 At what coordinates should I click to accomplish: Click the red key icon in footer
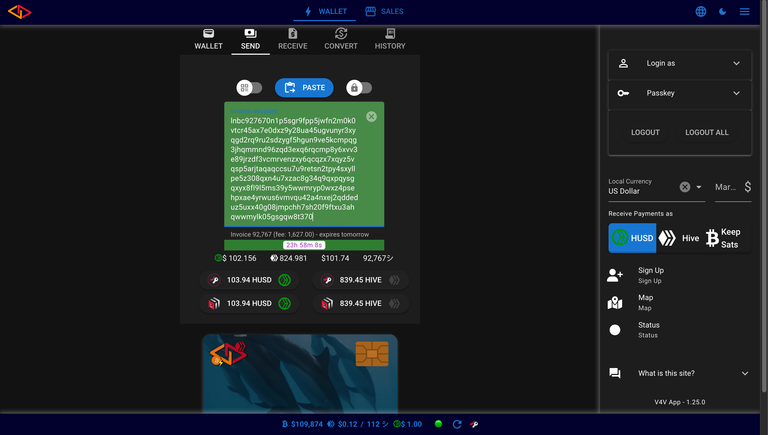(474, 424)
